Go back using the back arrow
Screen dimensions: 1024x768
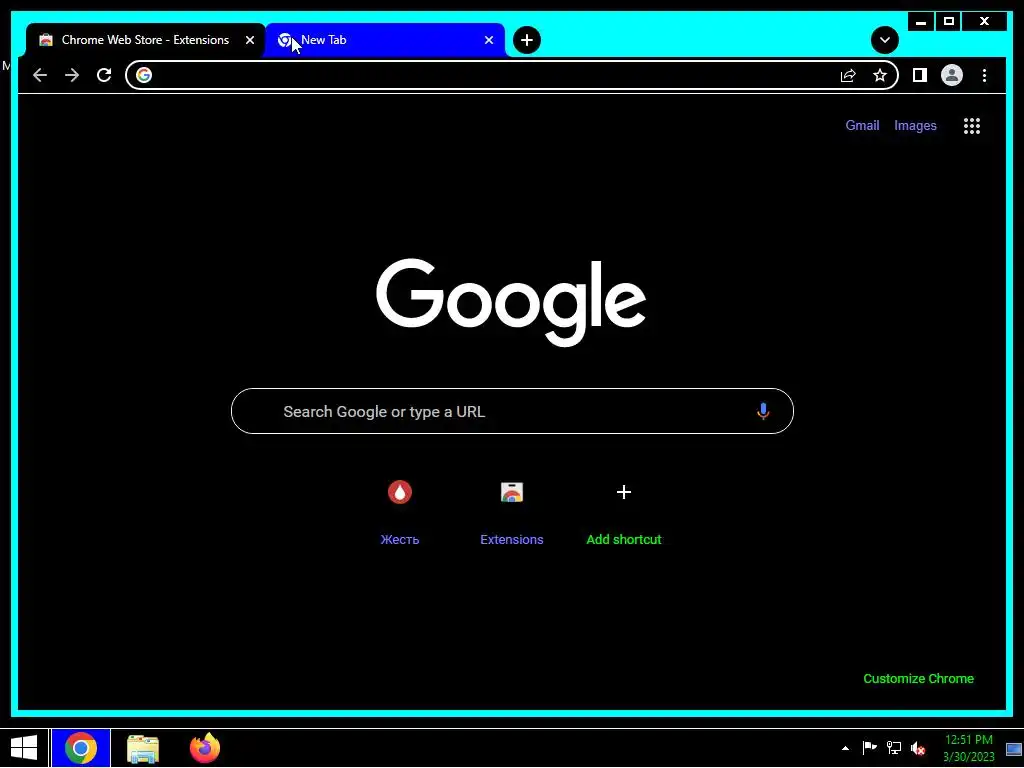(40, 75)
